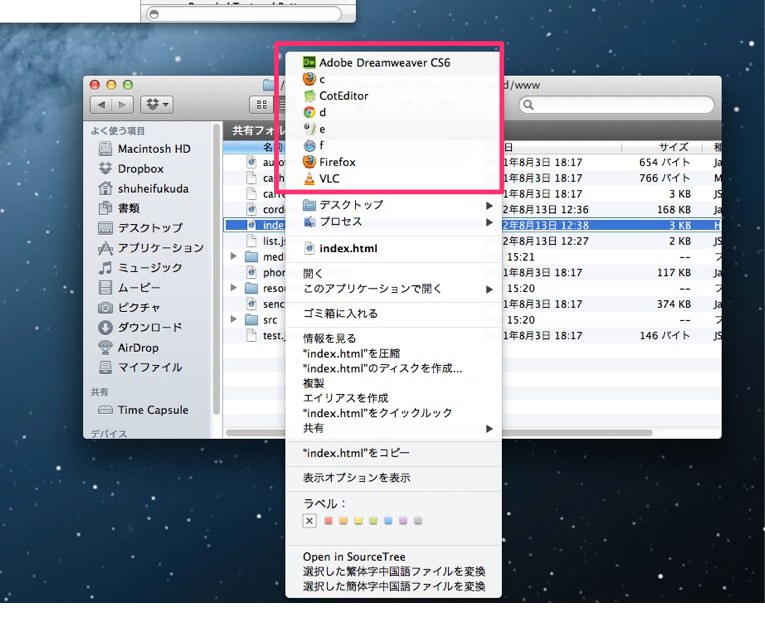Expand the 共有 share submenu
This screenshot has width=765, height=617.
pyautogui.click(x=489, y=429)
